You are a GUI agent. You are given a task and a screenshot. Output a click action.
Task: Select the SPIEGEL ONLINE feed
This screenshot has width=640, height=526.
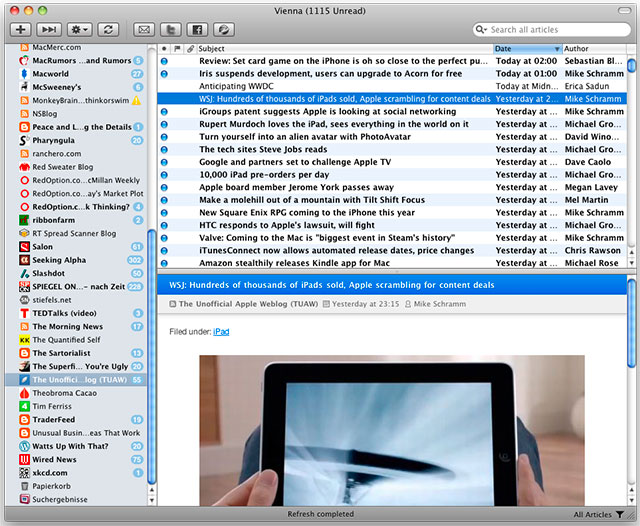pos(76,286)
